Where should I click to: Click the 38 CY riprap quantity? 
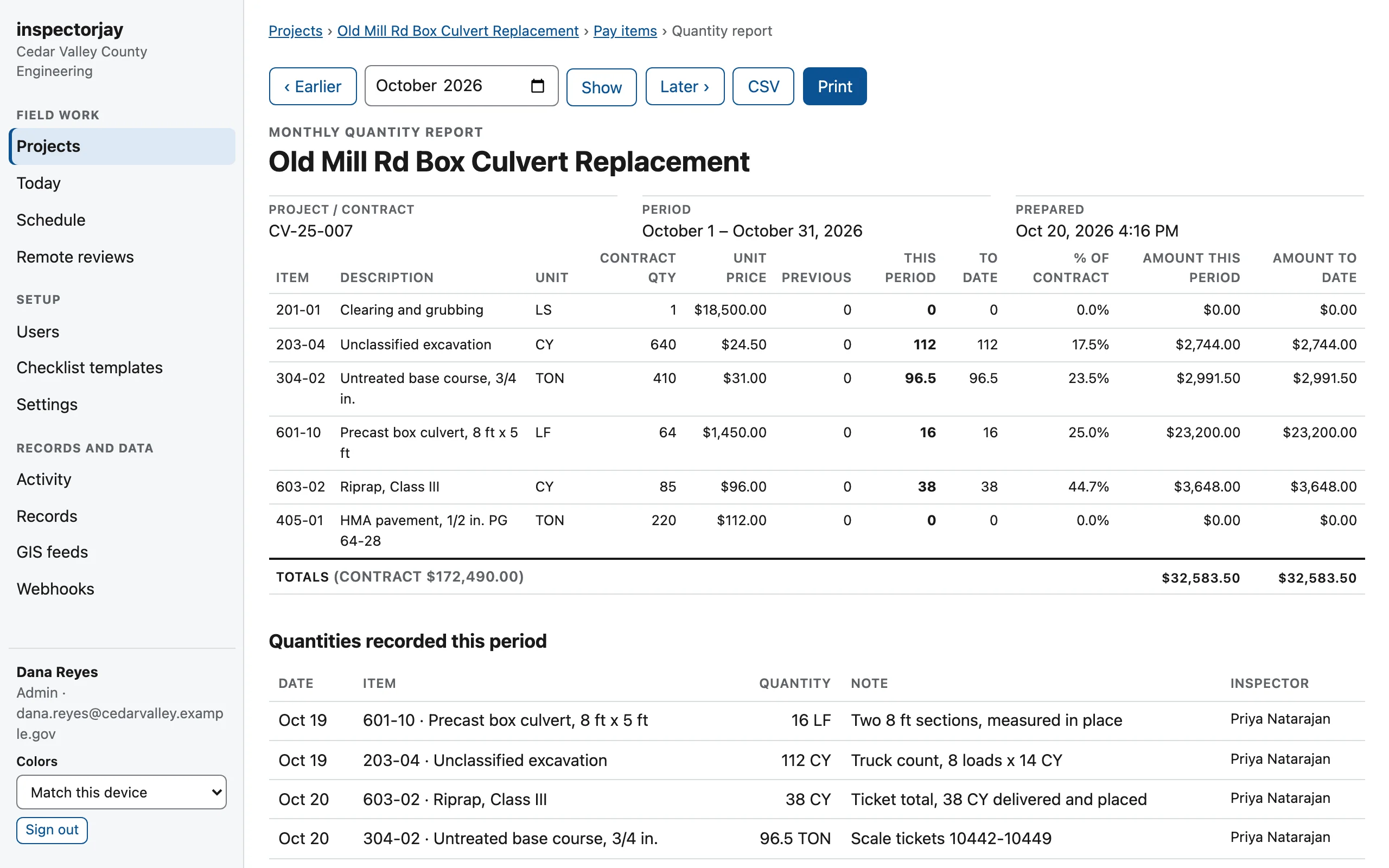[x=807, y=799]
